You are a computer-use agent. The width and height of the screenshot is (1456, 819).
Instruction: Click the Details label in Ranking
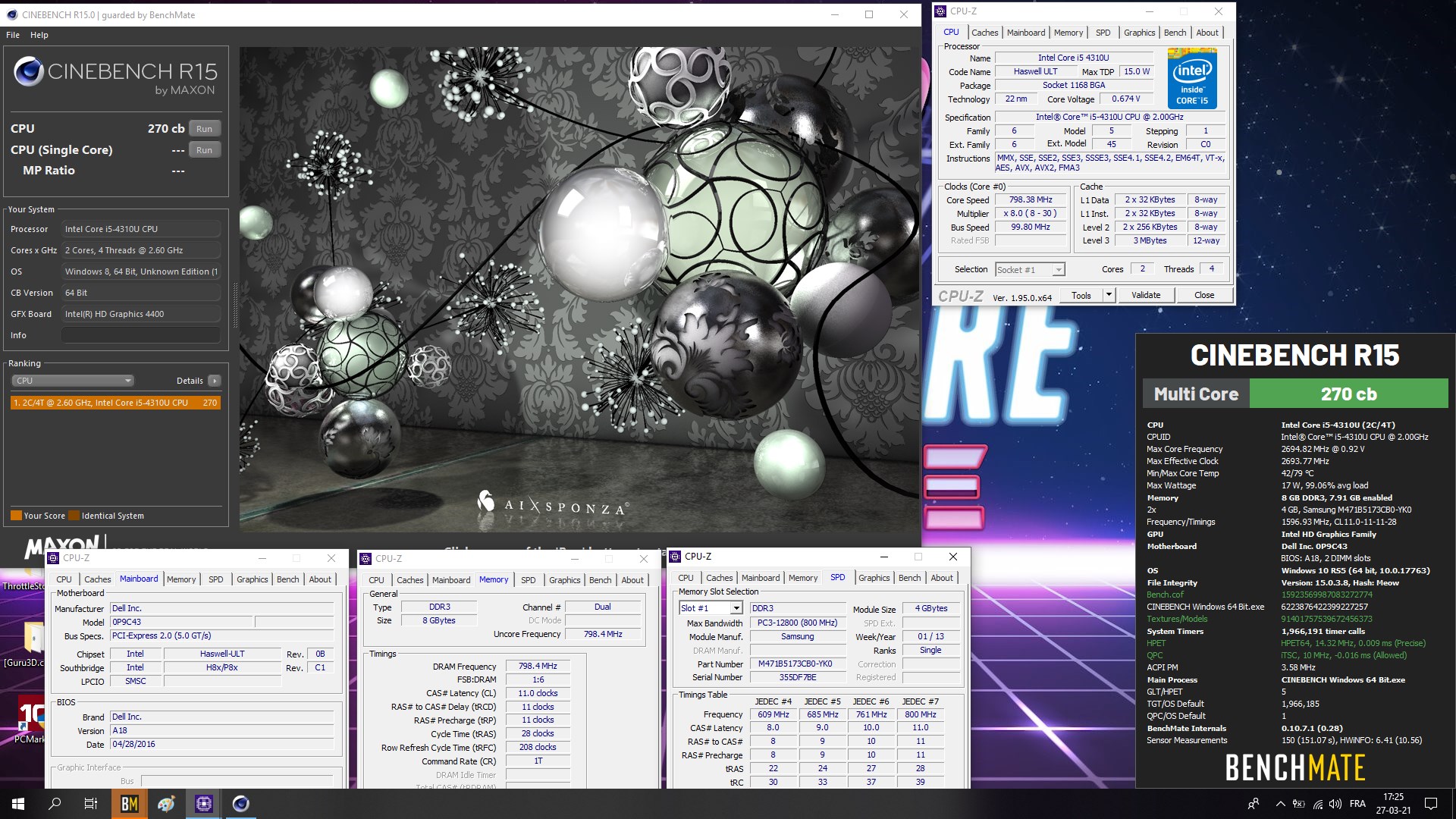190,381
